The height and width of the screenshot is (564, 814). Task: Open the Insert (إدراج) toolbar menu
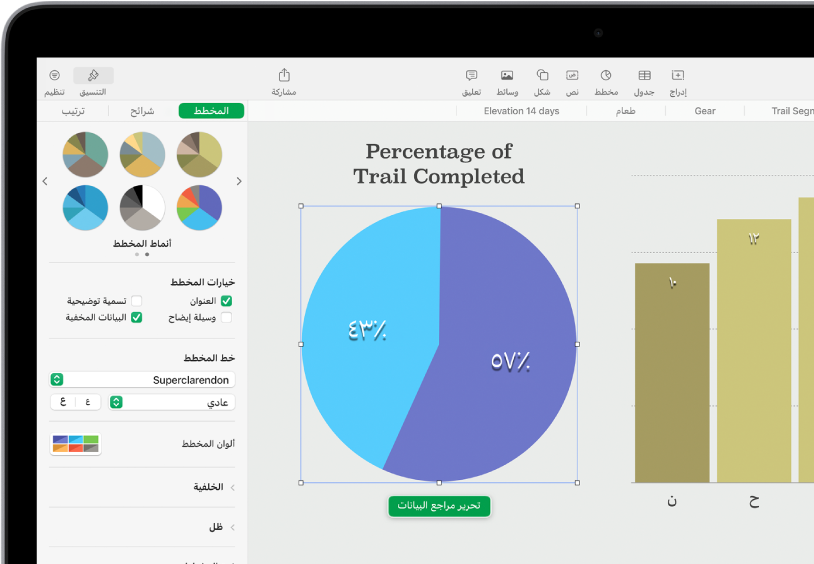[x=678, y=81]
